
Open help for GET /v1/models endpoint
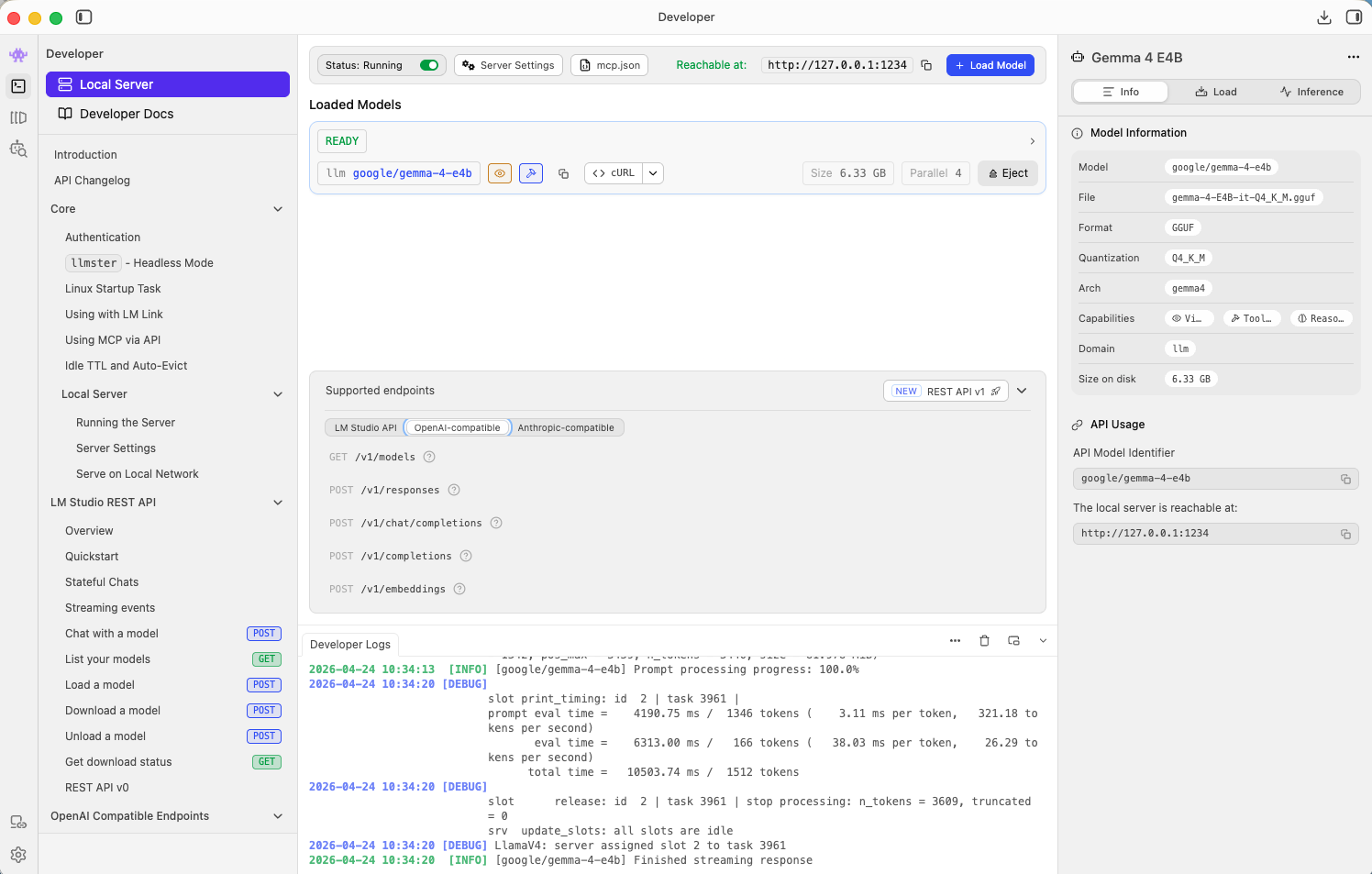pyautogui.click(x=429, y=457)
